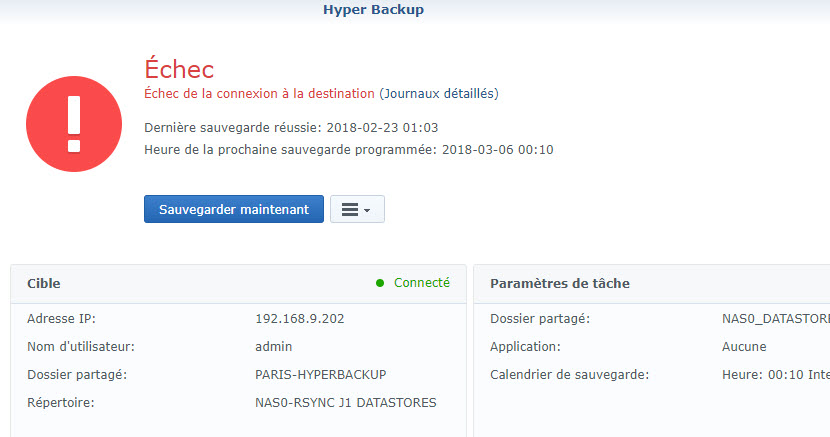This screenshot has height=437, width=830.
Task: Click the red failure alert icon
Action: pos(74,124)
